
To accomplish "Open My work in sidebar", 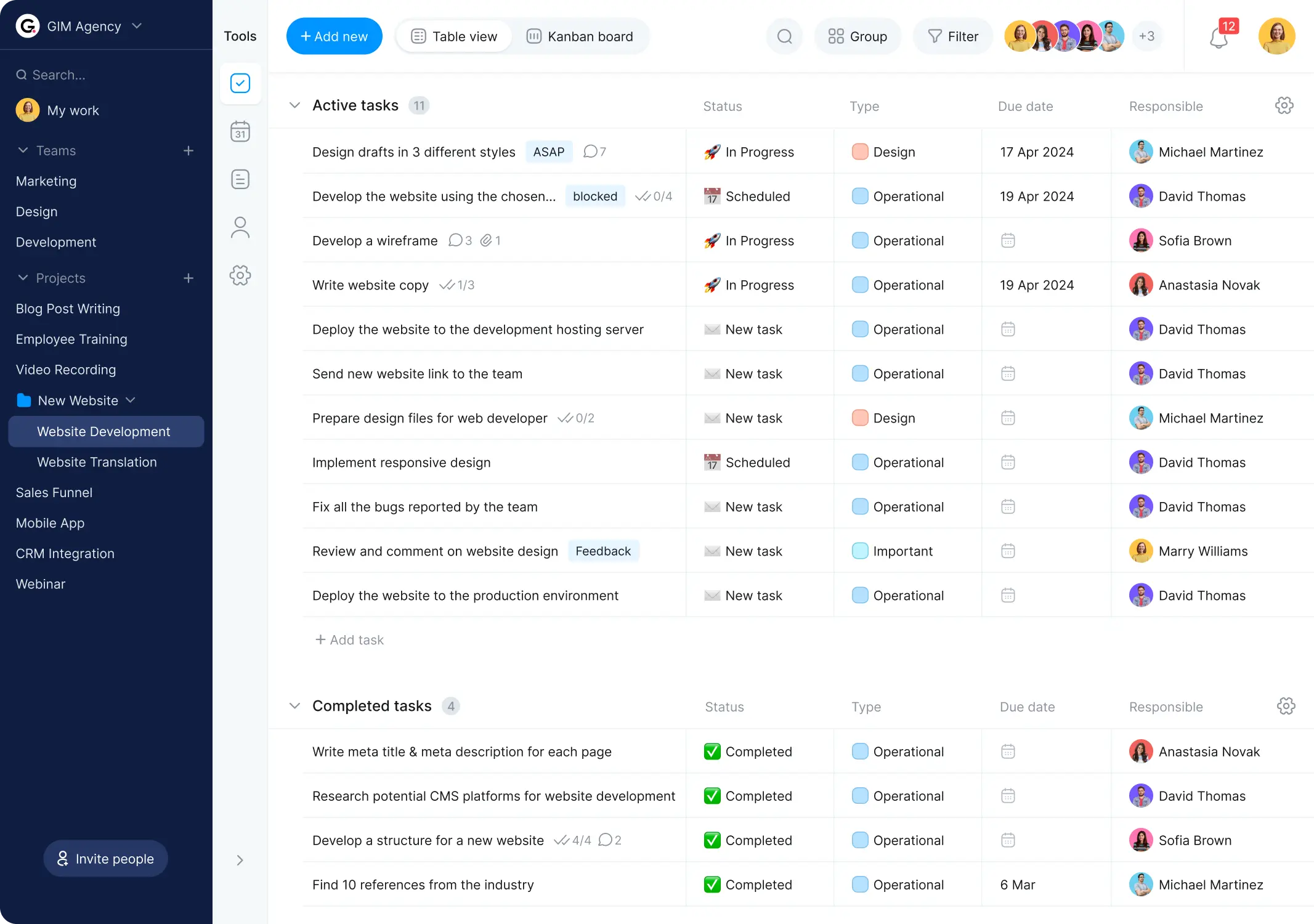I will coord(57,110).
